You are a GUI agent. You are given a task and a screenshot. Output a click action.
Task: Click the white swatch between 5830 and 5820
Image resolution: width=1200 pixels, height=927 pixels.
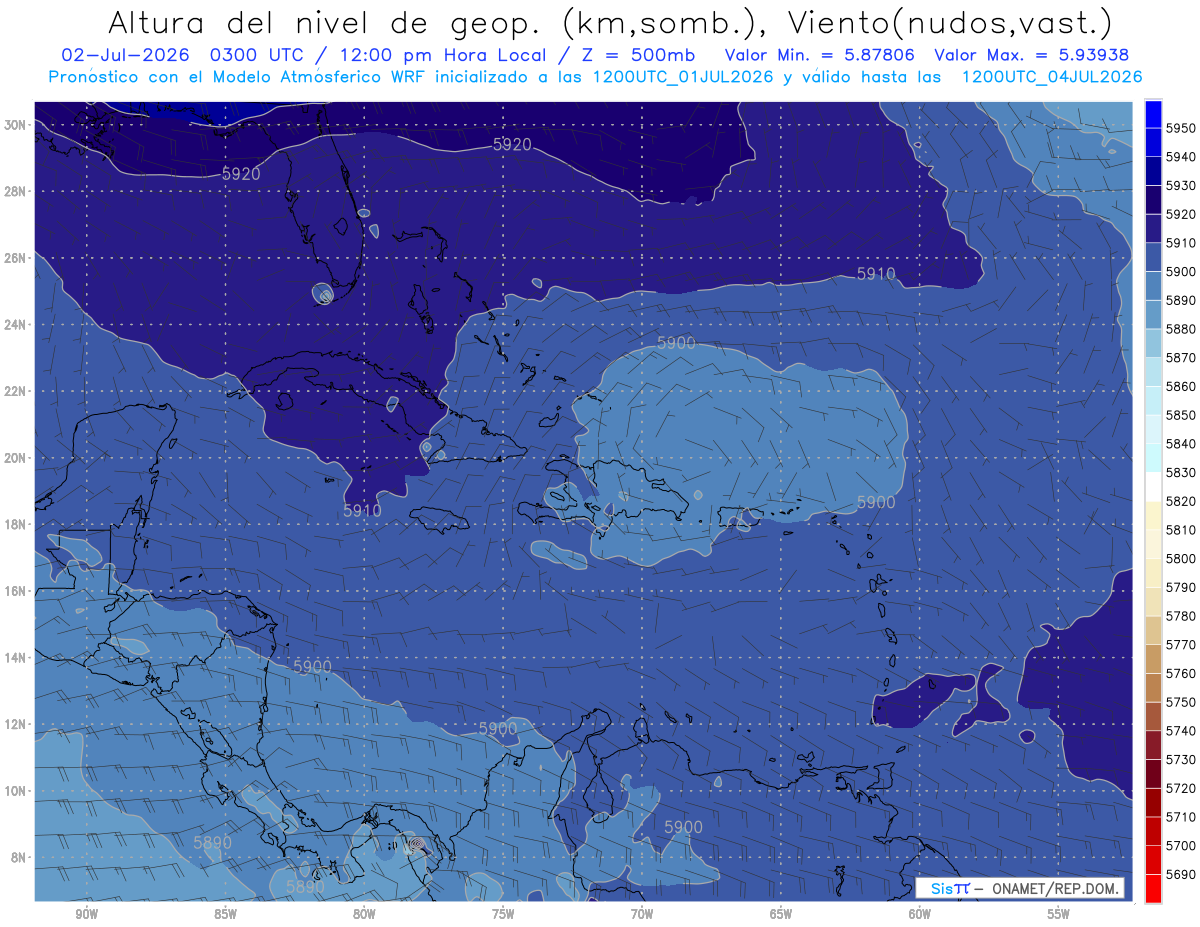(1153, 487)
